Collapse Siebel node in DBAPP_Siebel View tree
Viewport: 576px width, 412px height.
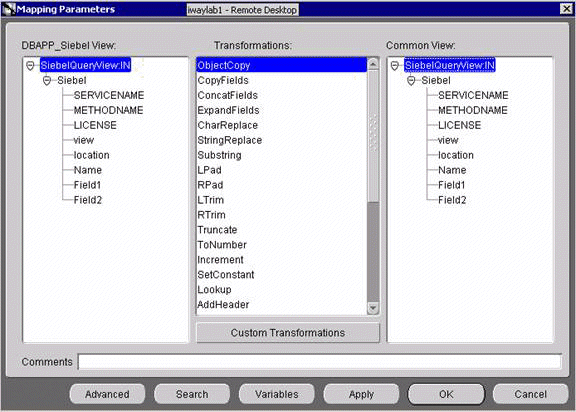[x=47, y=80]
